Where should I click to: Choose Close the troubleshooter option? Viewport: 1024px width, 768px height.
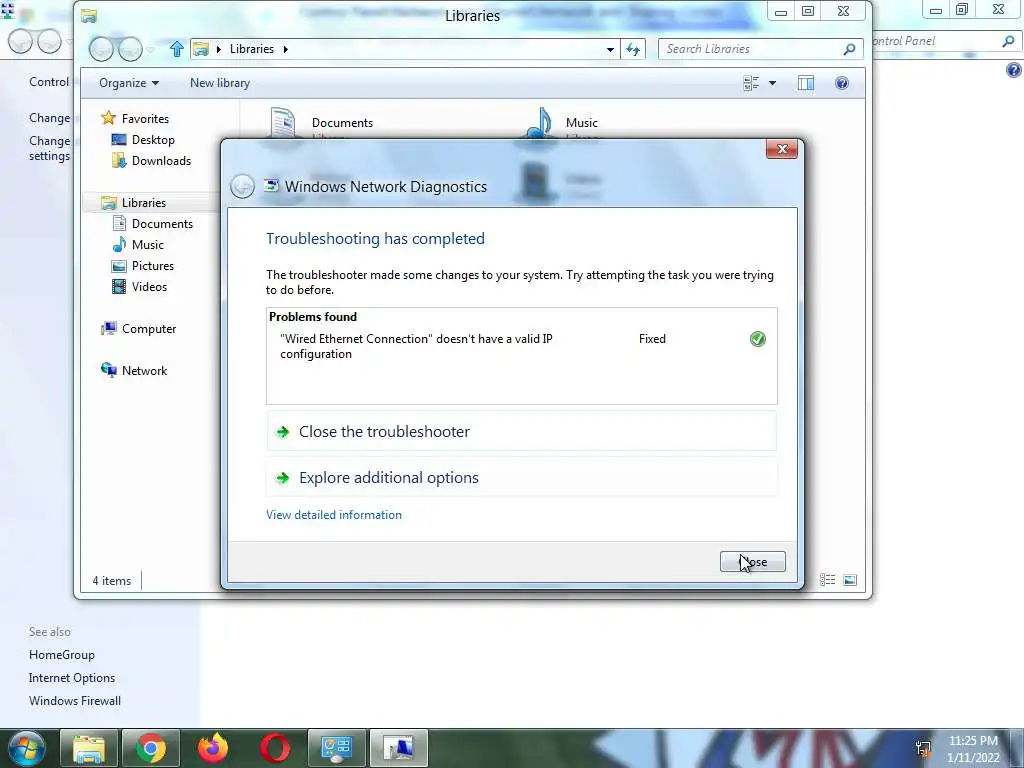click(521, 432)
